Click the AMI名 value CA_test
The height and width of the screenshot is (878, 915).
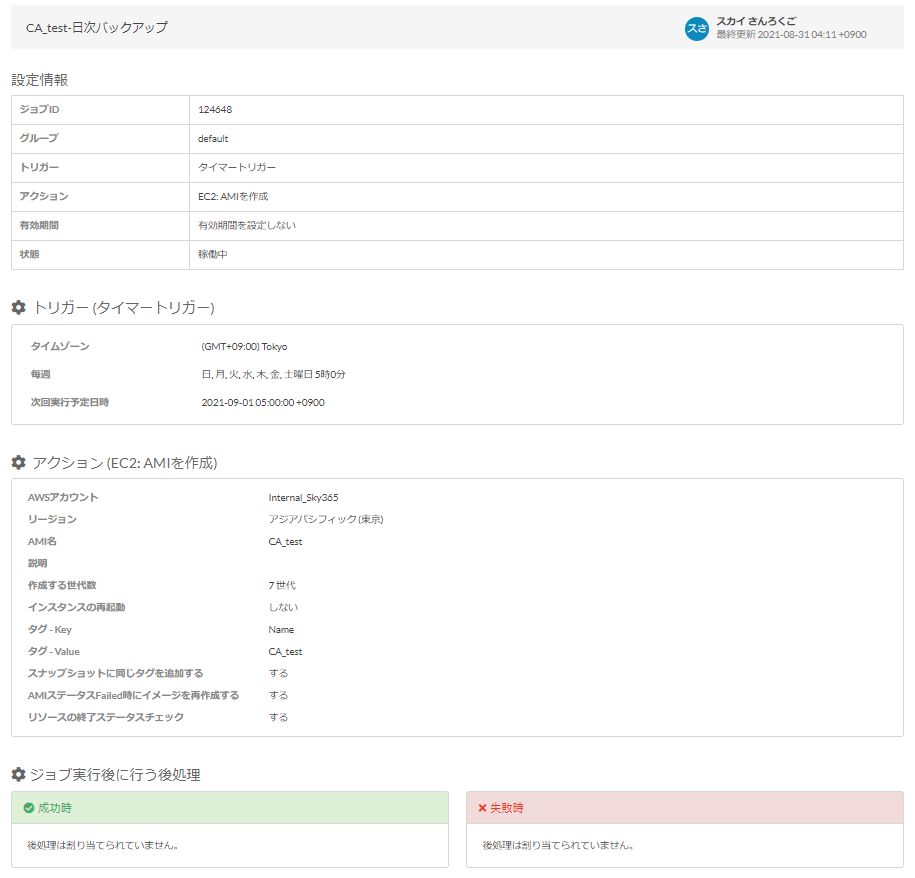pos(285,541)
